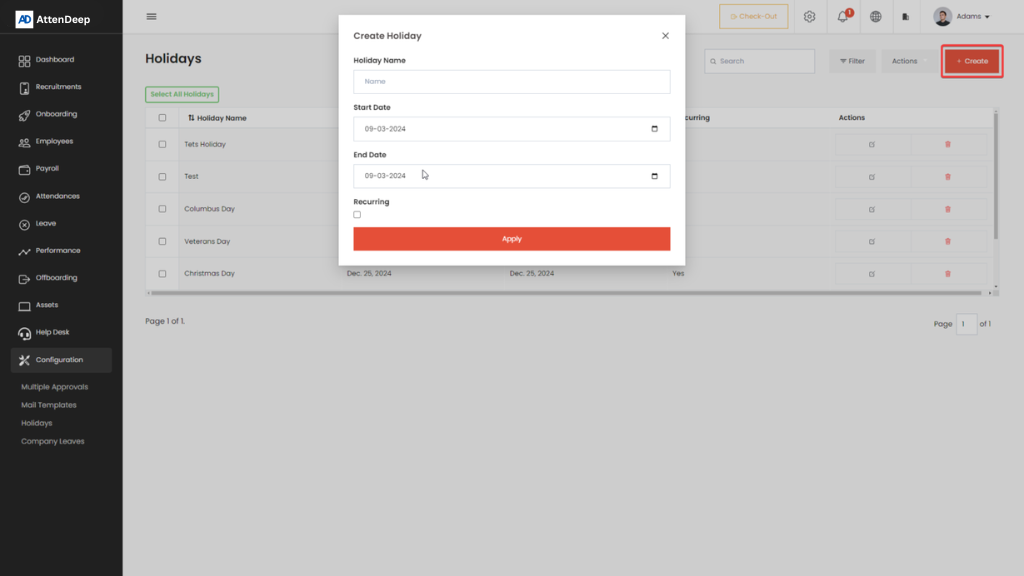Delete the Veterans Day holiday

click(948, 241)
